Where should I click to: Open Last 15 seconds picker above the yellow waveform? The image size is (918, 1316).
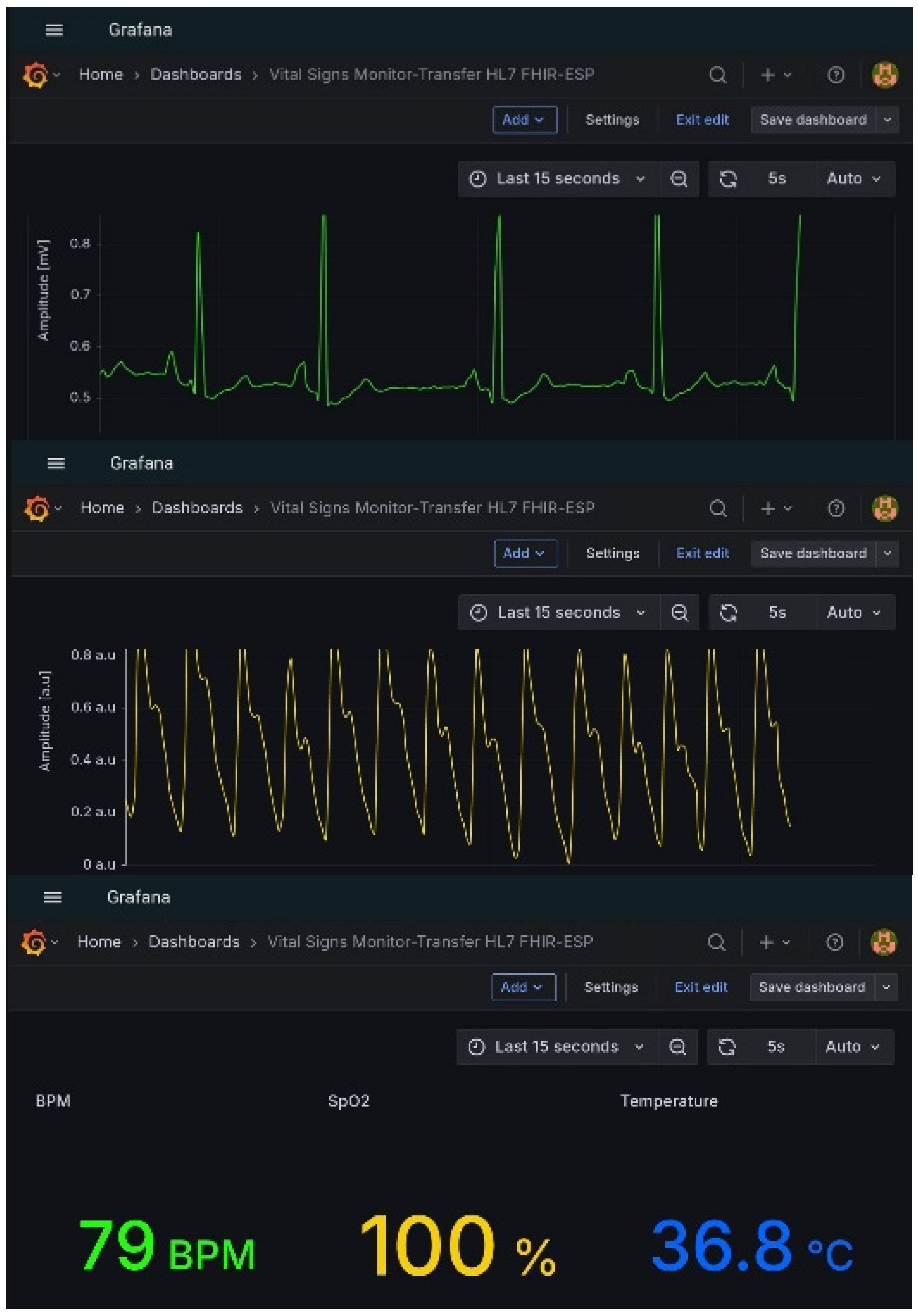pyautogui.click(x=558, y=613)
